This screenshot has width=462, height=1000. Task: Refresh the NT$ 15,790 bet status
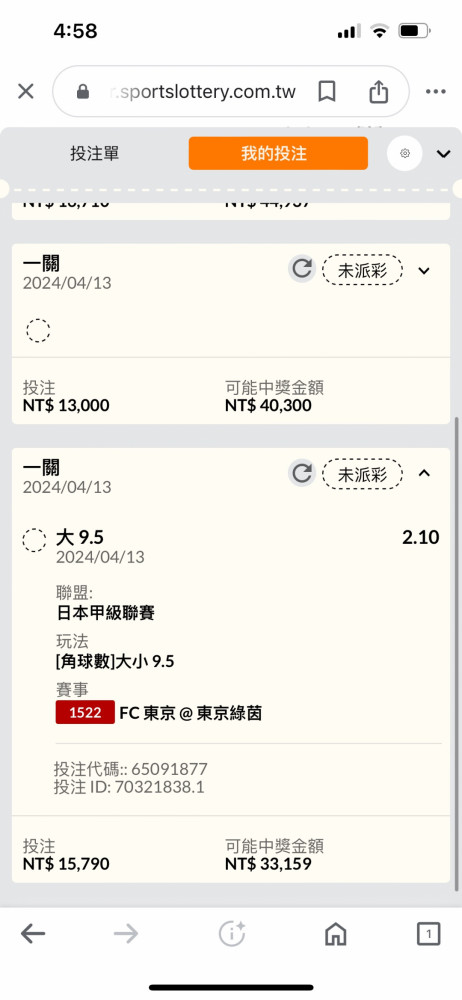tap(301, 473)
